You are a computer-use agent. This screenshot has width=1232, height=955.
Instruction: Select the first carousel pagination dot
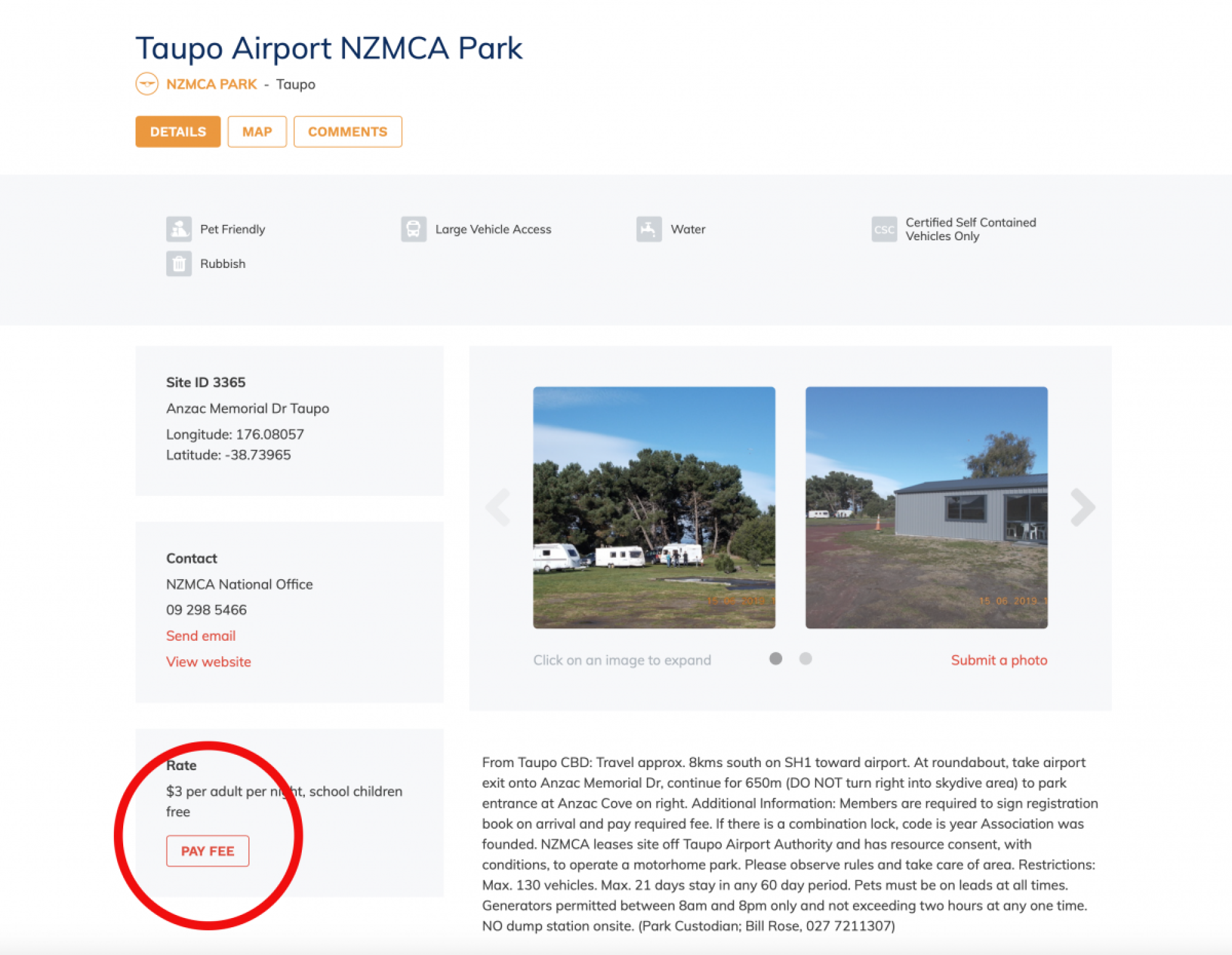[x=776, y=659]
